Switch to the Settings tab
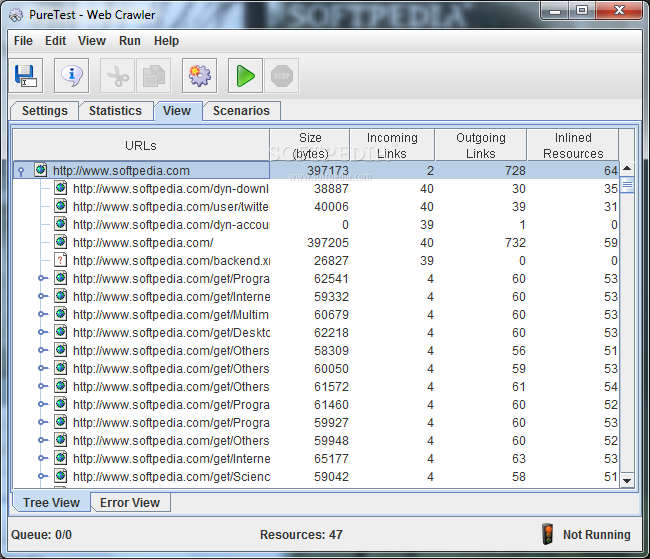The image size is (650, 559). pos(45,111)
